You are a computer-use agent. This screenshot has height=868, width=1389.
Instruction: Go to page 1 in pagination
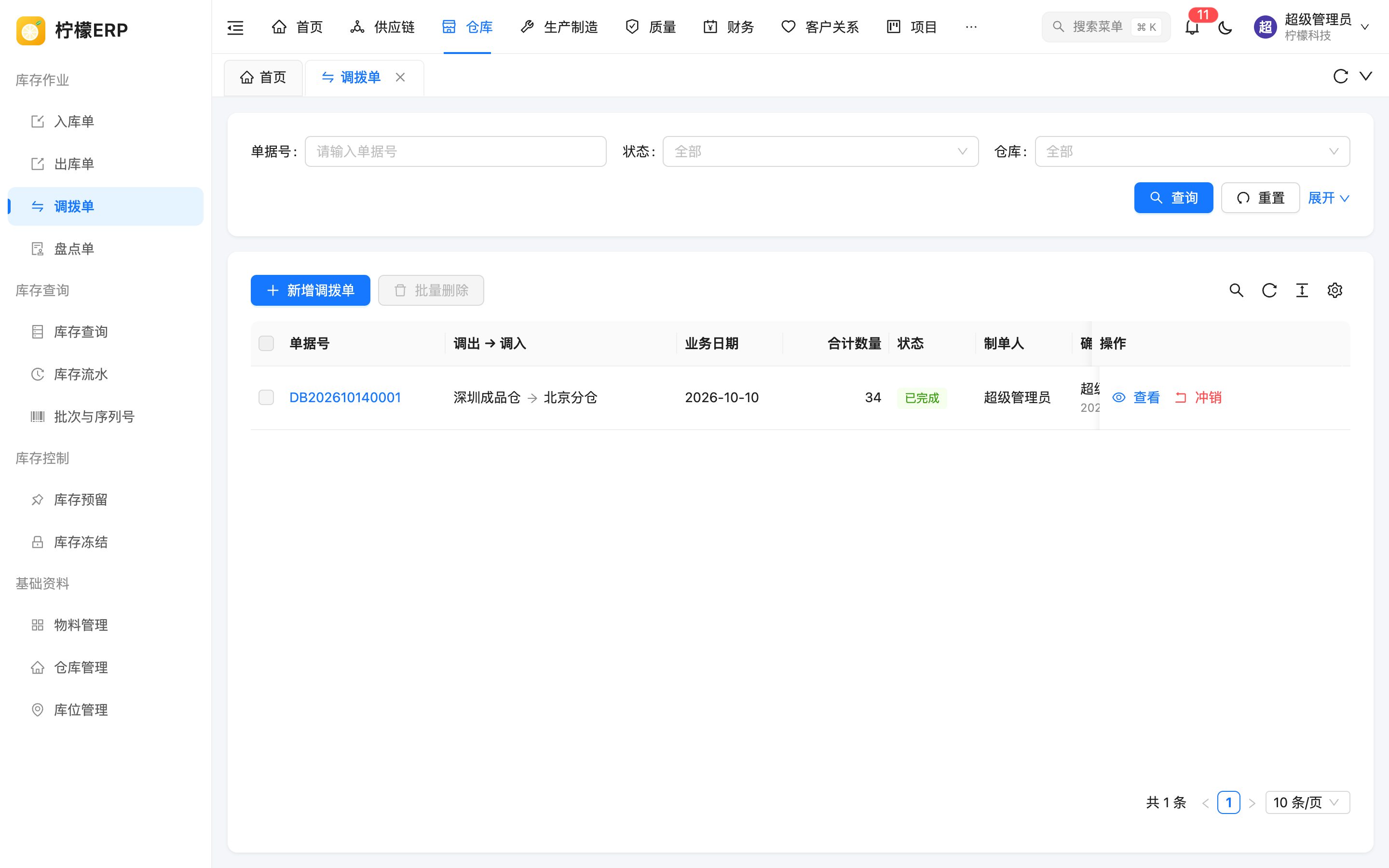tap(1228, 802)
